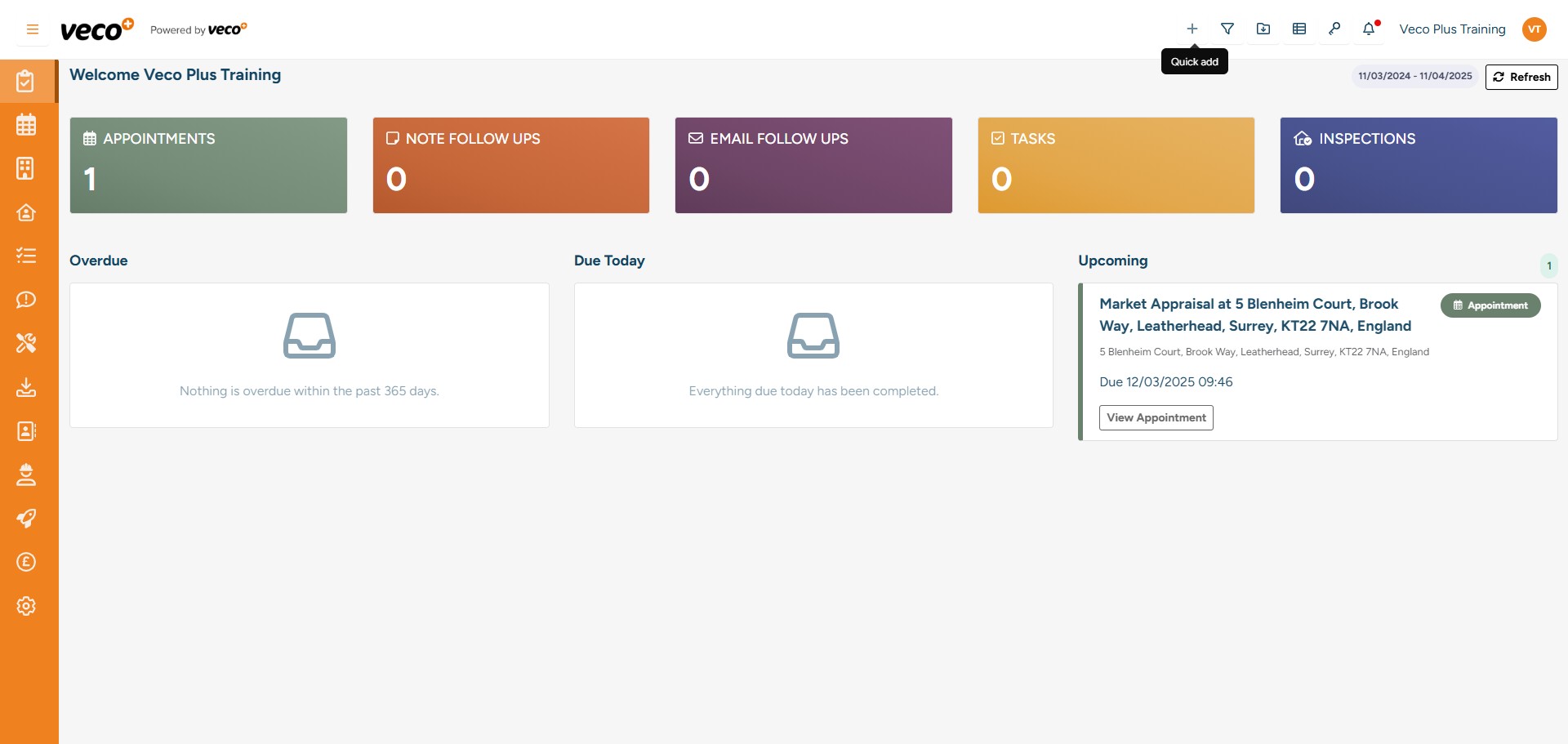Viewport: 1568px width, 744px height.
Task: Open the Appointments summary card
Action: coord(208,165)
